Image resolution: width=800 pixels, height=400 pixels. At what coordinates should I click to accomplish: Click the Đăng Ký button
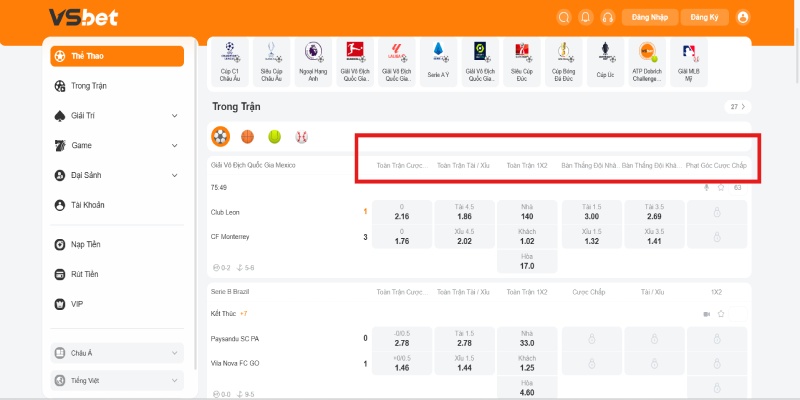pyautogui.click(x=705, y=17)
